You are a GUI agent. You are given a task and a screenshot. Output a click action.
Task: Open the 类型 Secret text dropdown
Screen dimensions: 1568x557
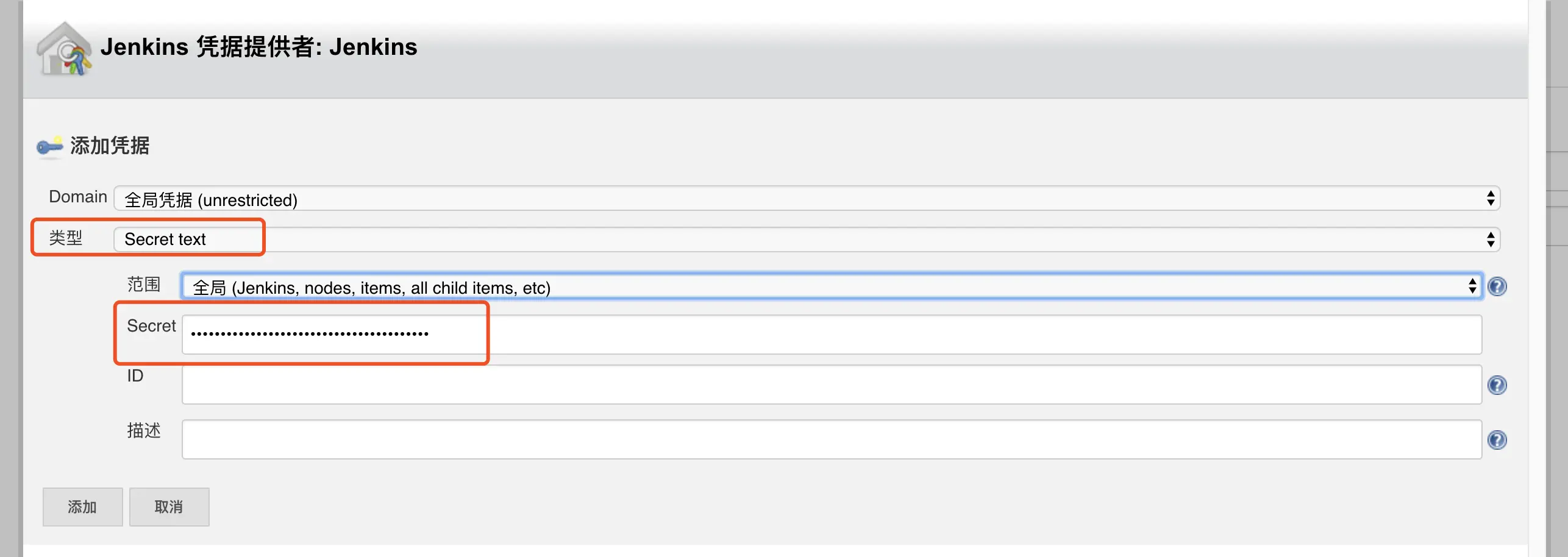[x=806, y=239]
